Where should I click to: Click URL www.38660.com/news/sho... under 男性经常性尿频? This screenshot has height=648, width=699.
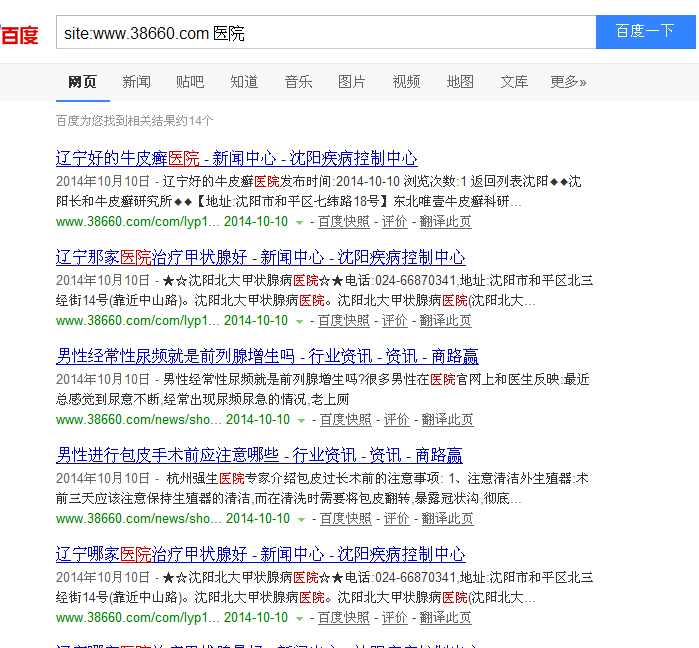coord(139,419)
